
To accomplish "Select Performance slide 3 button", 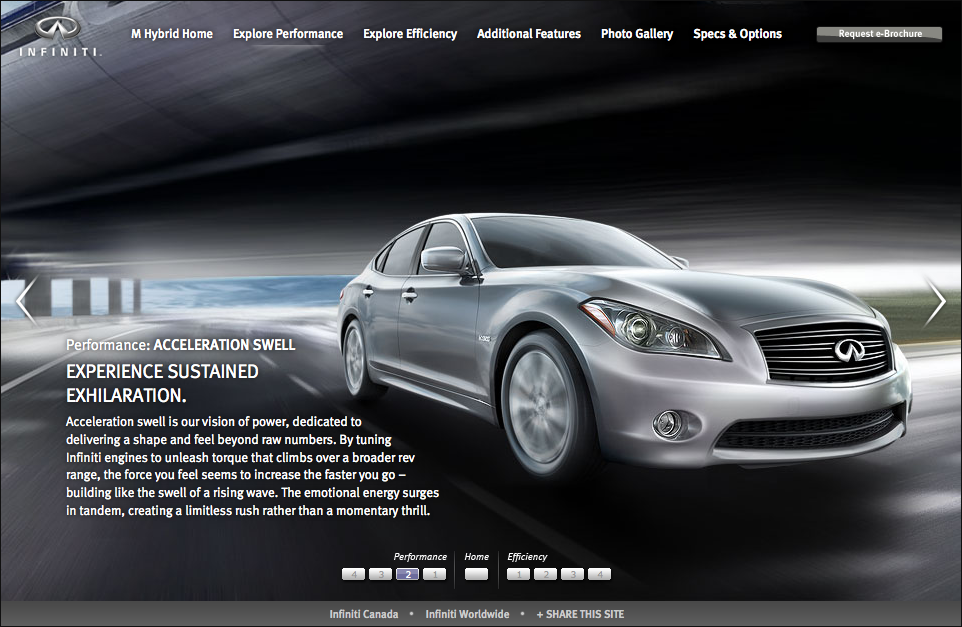I will [x=380, y=574].
